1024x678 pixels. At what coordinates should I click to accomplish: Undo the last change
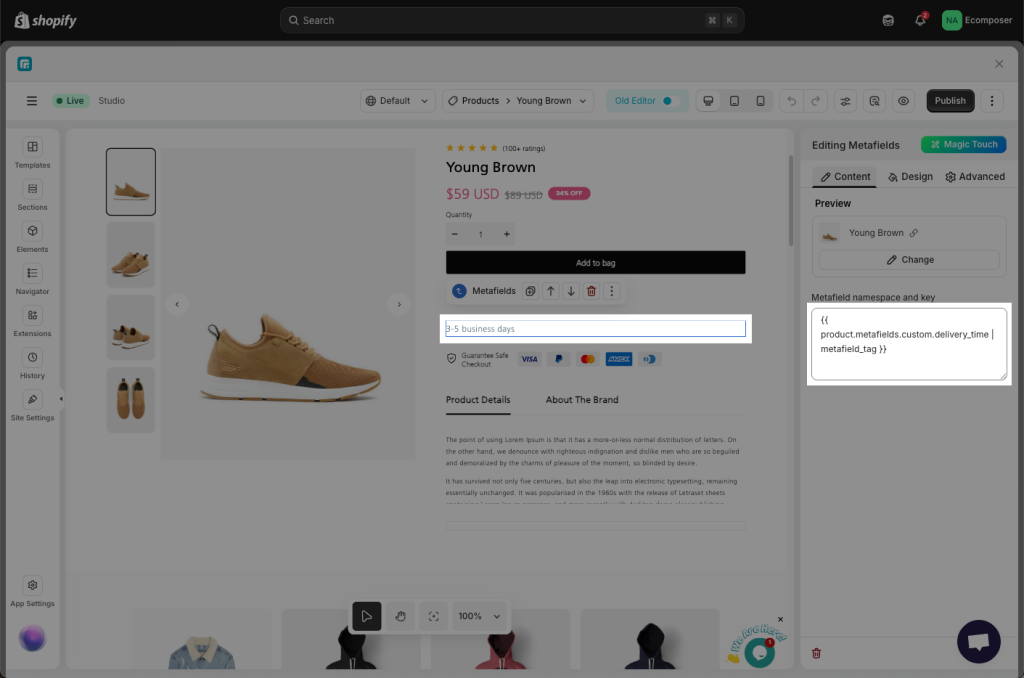pos(792,101)
